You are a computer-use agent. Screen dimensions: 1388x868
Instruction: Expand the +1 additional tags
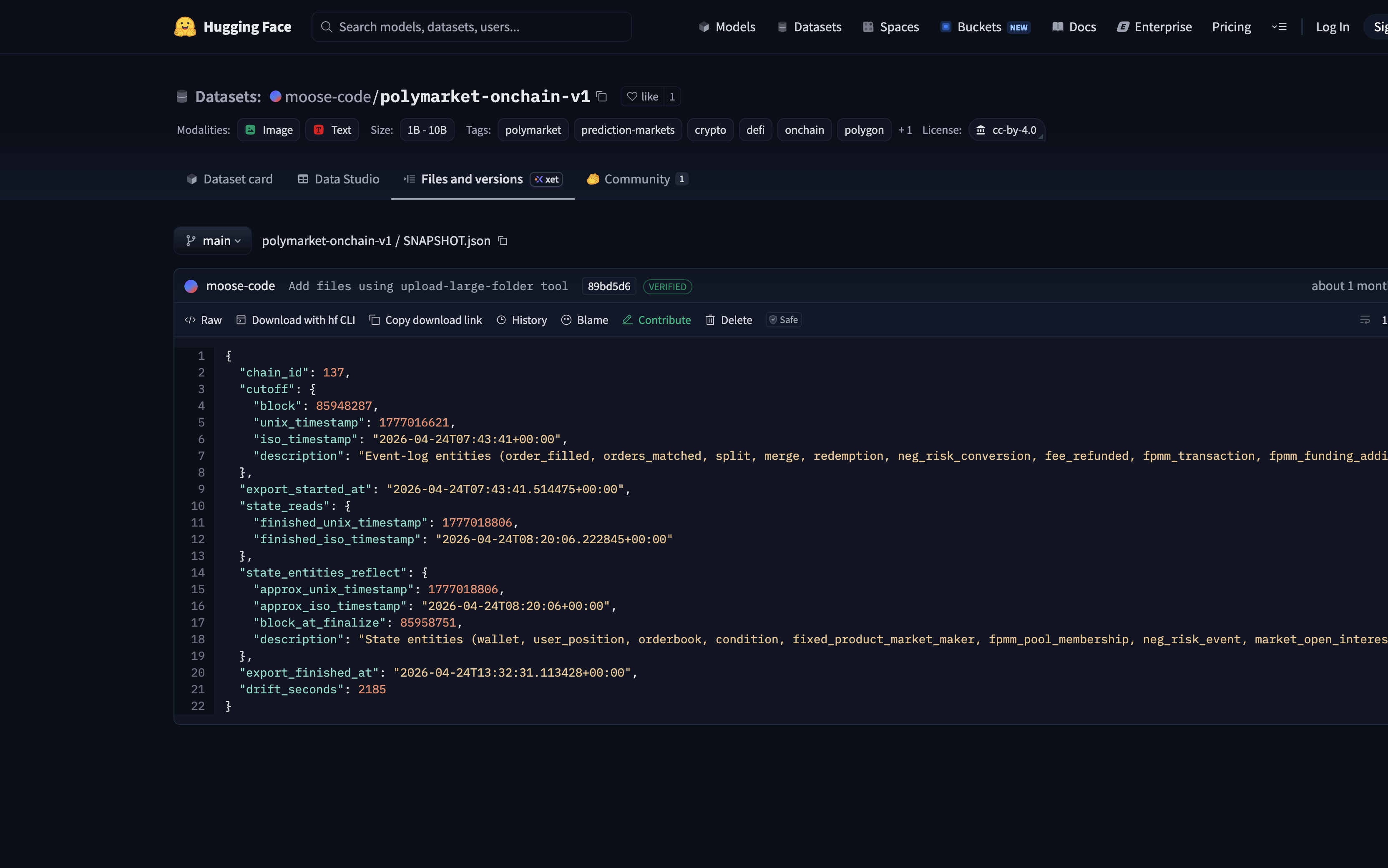[x=905, y=130]
